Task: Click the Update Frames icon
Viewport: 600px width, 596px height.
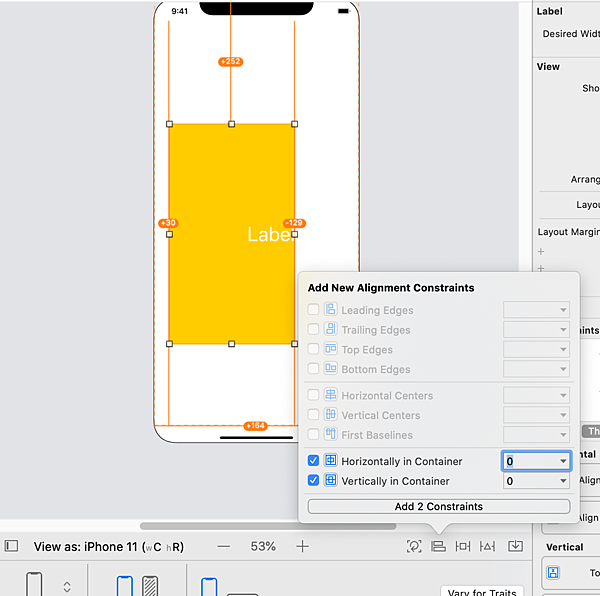Action: tap(413, 546)
